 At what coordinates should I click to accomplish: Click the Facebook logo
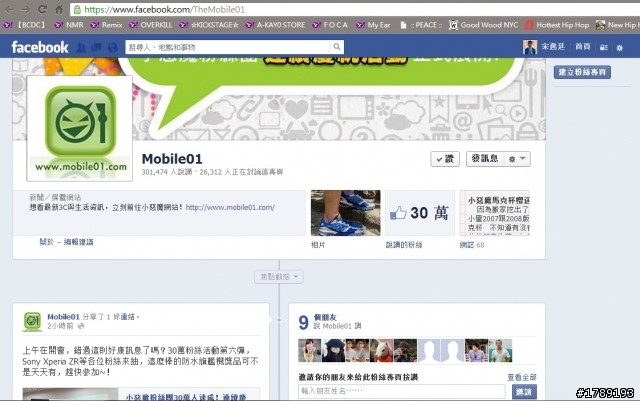[x=40, y=47]
